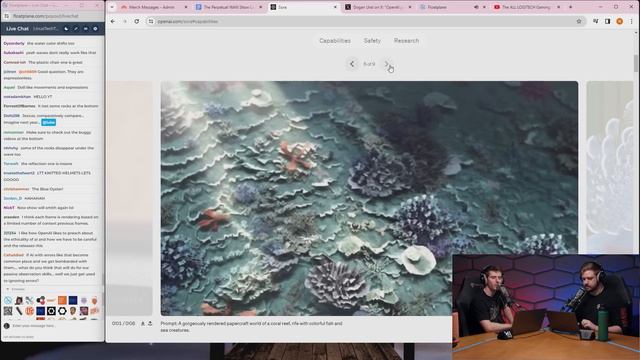Image resolution: width=640 pixels, height=360 pixels.
Task: Open the orange profile avatar
Action: (620, 21)
